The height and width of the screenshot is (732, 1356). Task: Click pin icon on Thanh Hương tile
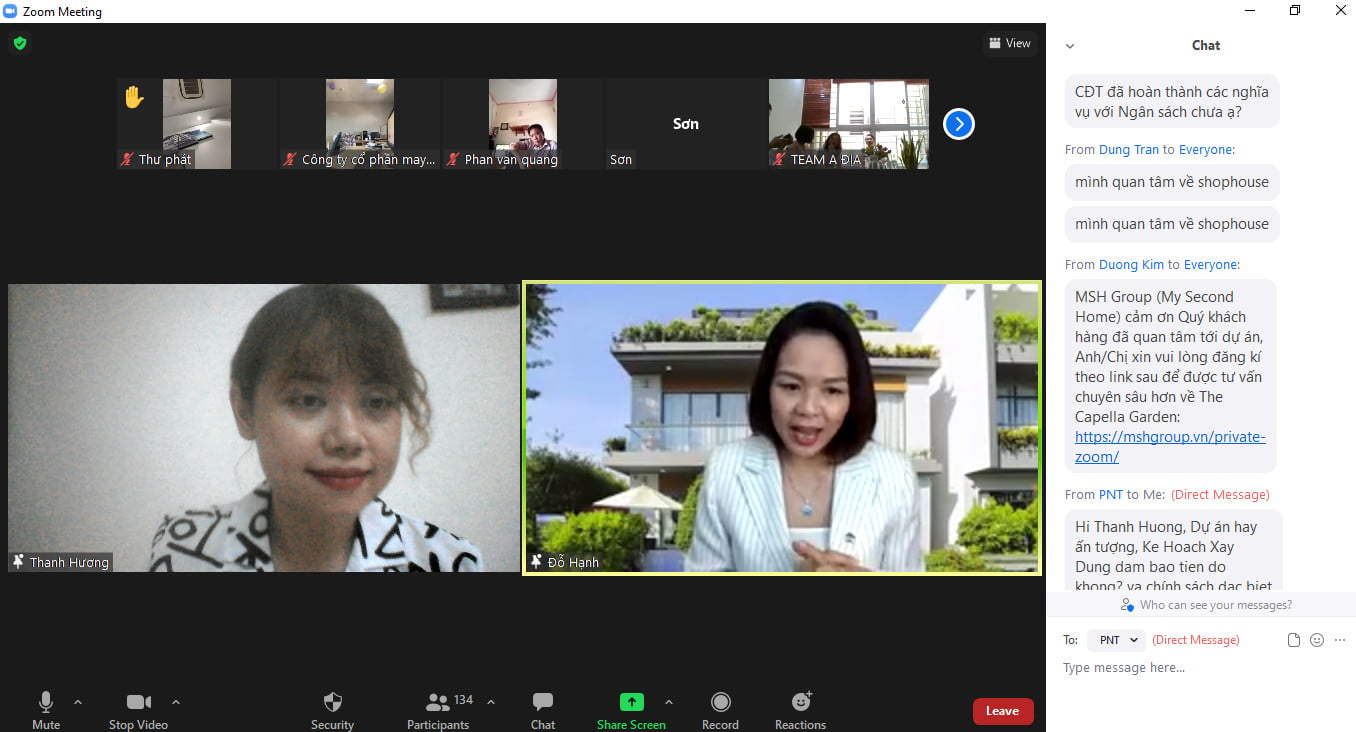[19, 562]
